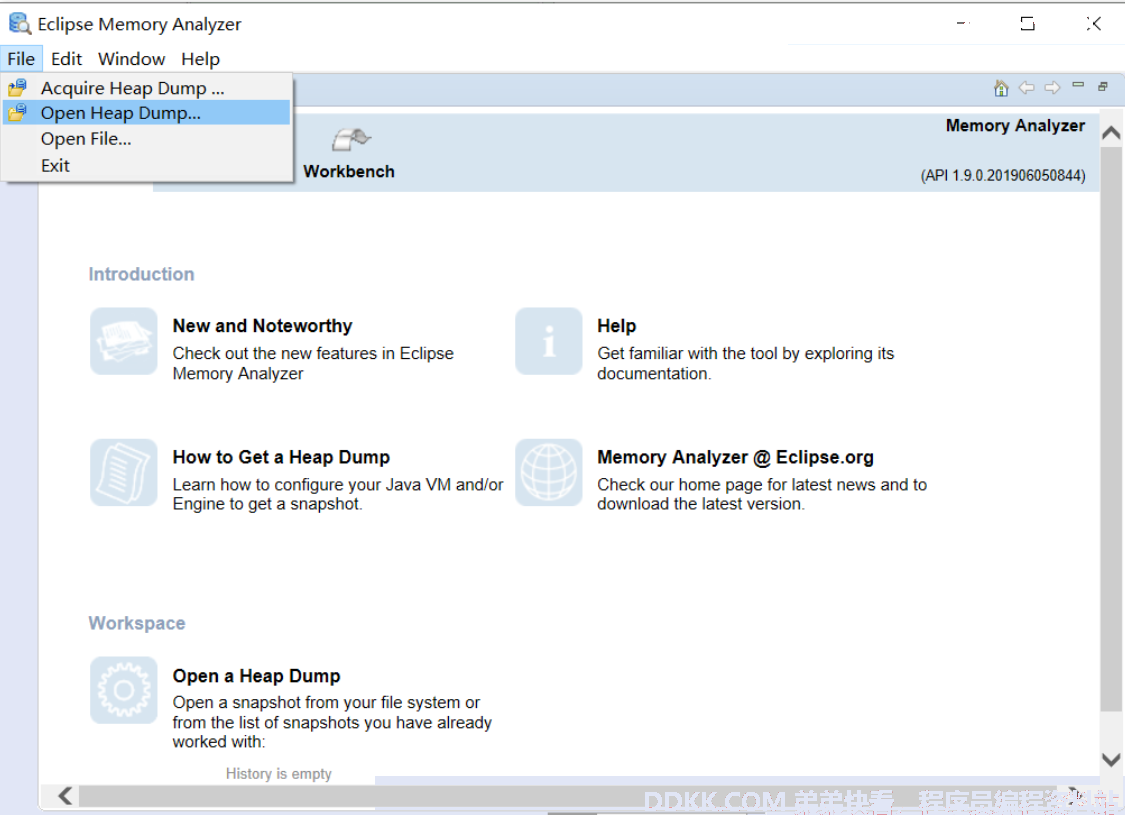This screenshot has width=1125, height=815.
Task: Navigate back with left arrow icon
Action: point(1027,88)
